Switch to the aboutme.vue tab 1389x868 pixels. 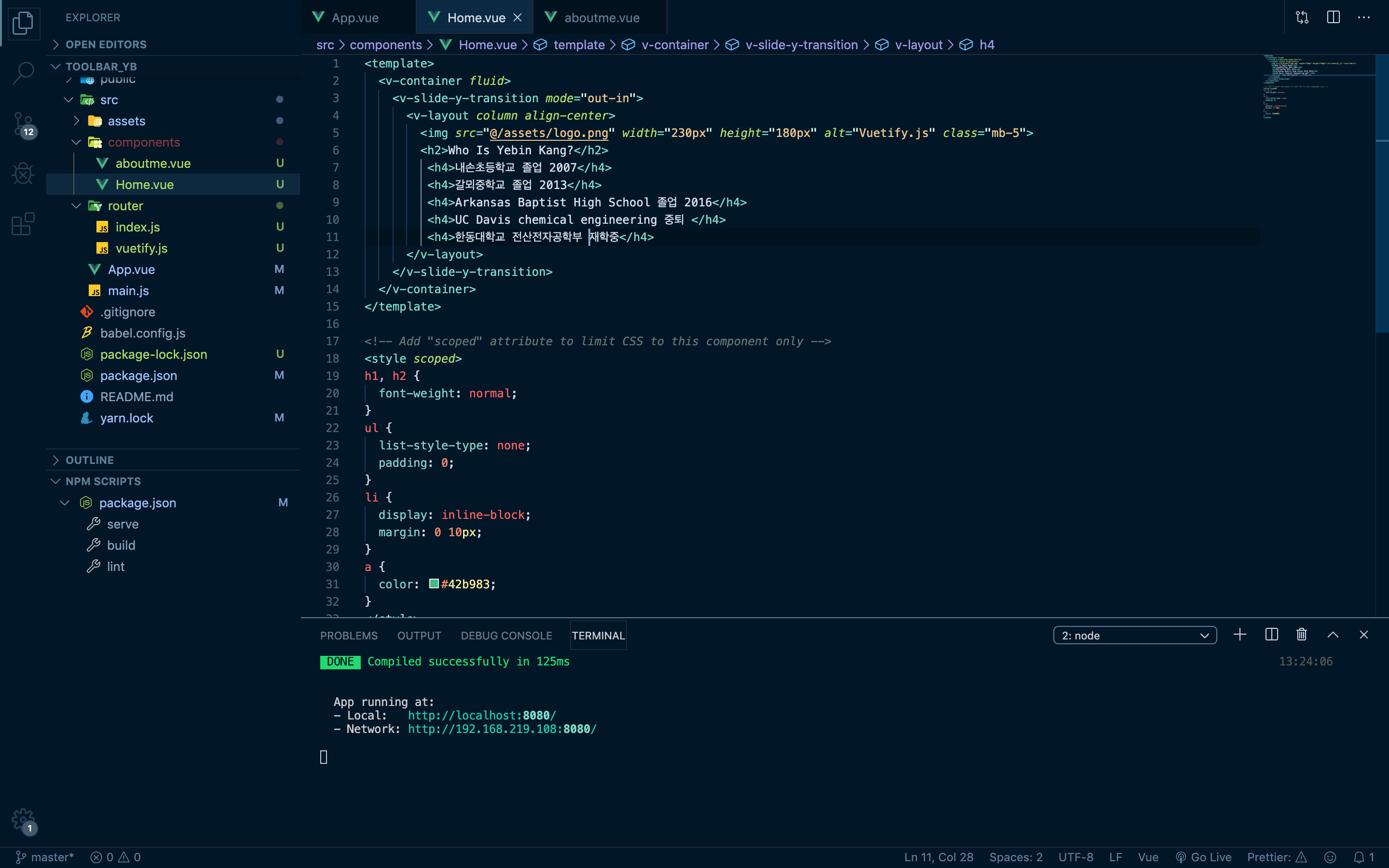(x=601, y=18)
